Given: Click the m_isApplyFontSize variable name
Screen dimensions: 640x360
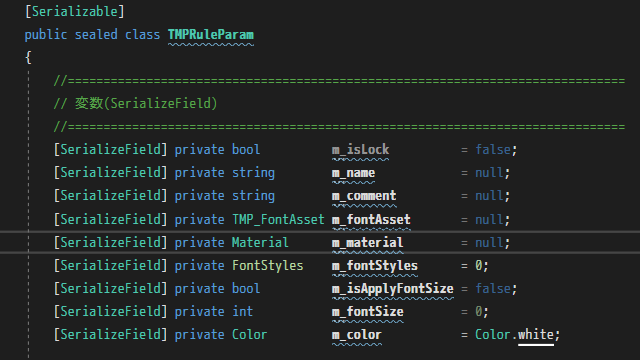Looking at the screenshot, I should click(x=393, y=289).
